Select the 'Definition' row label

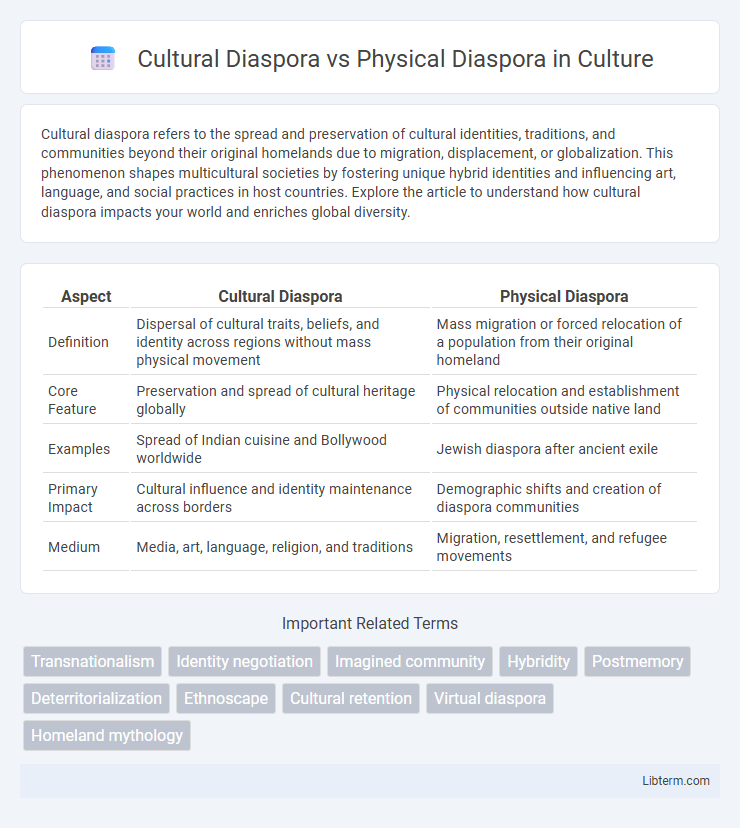pos(78,342)
